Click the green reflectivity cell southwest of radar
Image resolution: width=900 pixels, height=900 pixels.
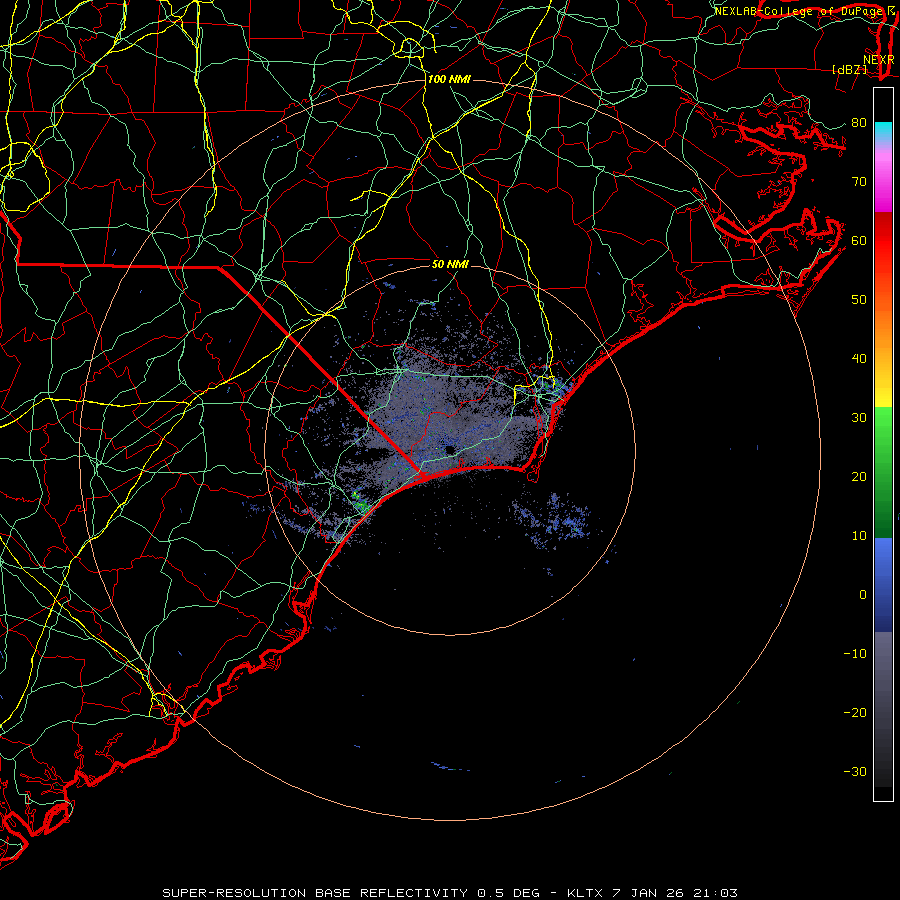(x=360, y=501)
